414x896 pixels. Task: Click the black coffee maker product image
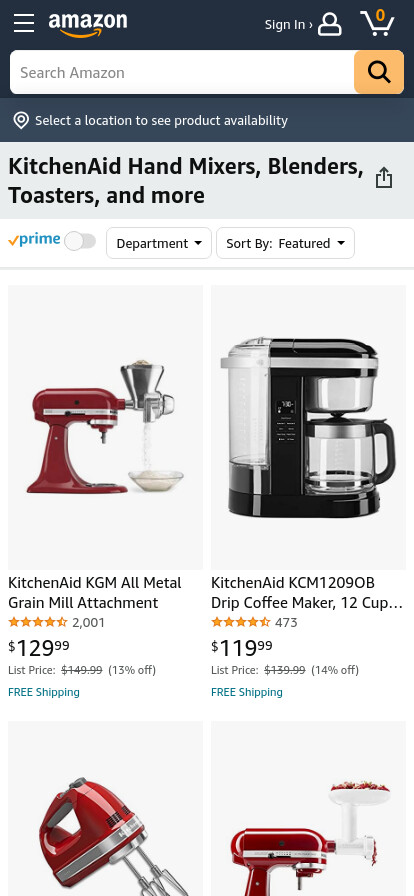(x=308, y=427)
